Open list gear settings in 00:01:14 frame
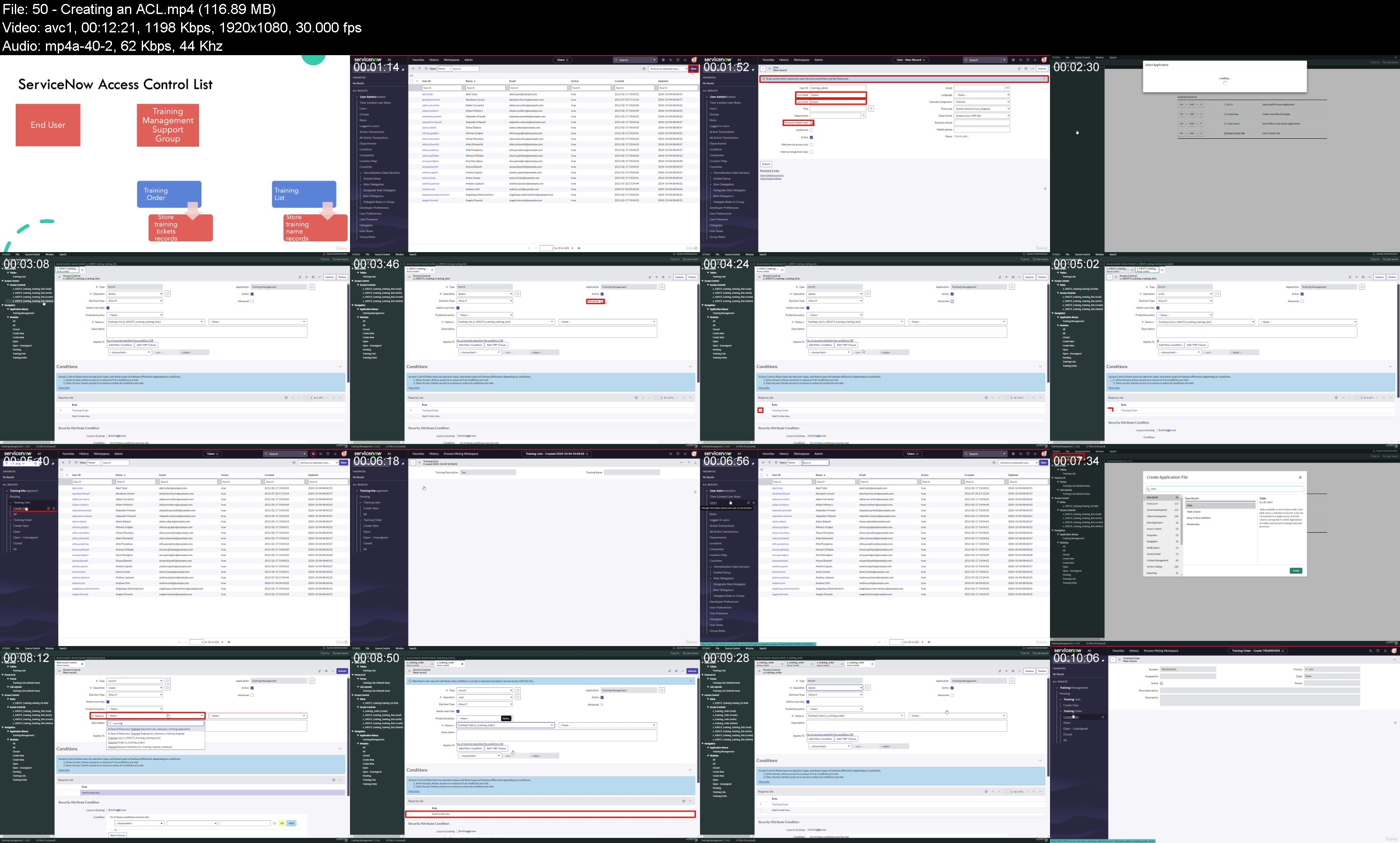The width and height of the screenshot is (1400, 843). [x=644, y=69]
